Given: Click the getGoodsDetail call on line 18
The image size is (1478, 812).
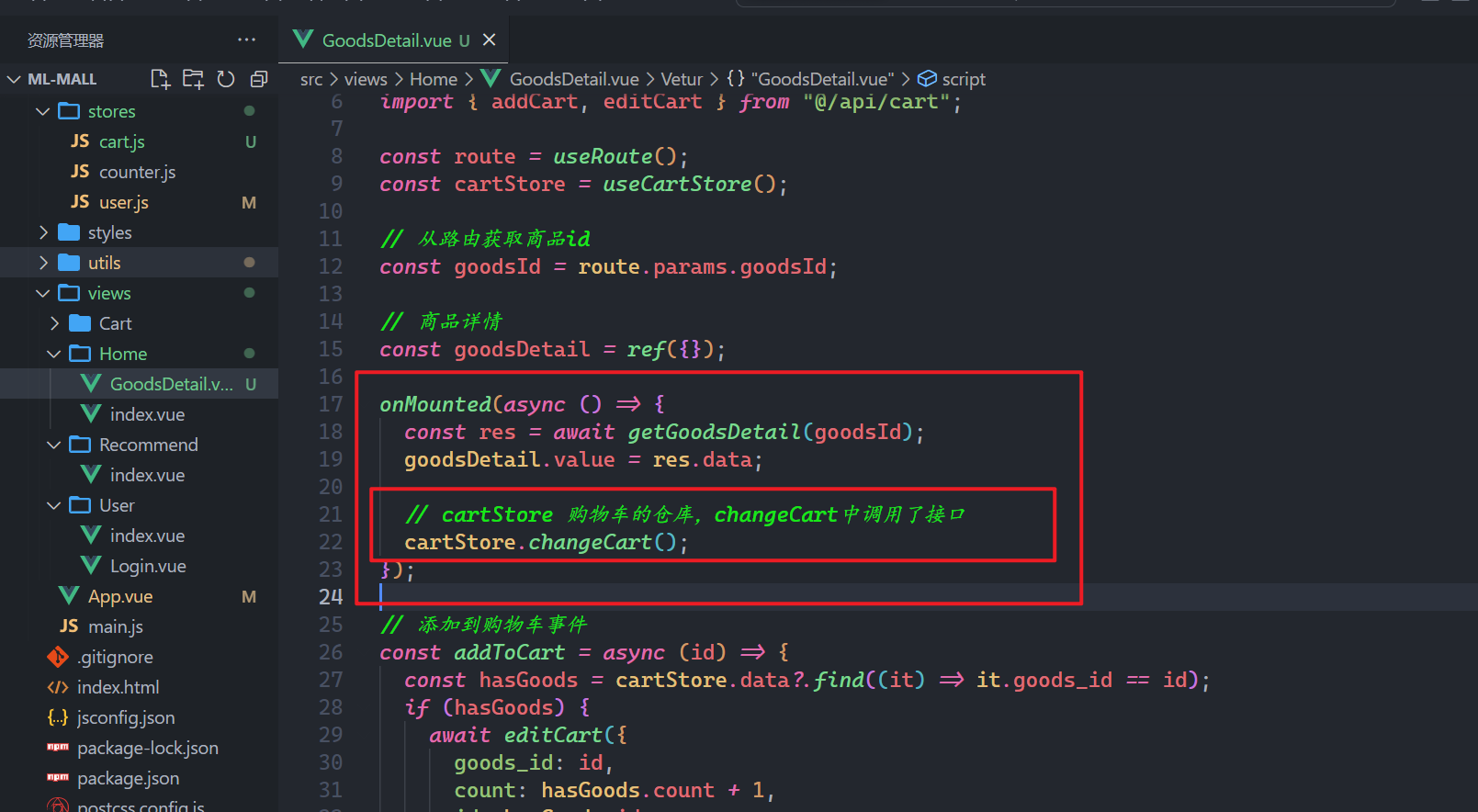Looking at the screenshot, I should (715, 432).
